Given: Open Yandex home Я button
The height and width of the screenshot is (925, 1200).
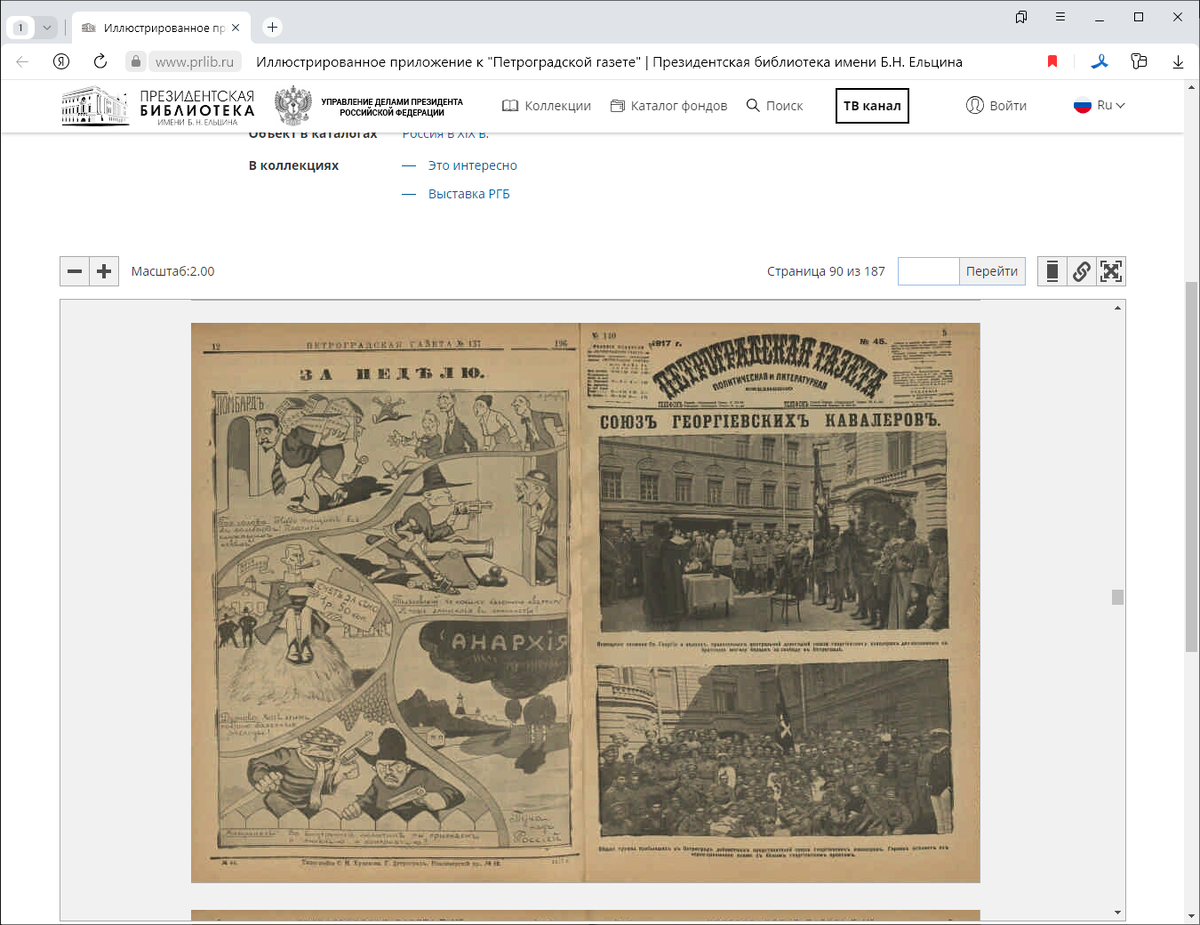Looking at the screenshot, I should [x=62, y=61].
